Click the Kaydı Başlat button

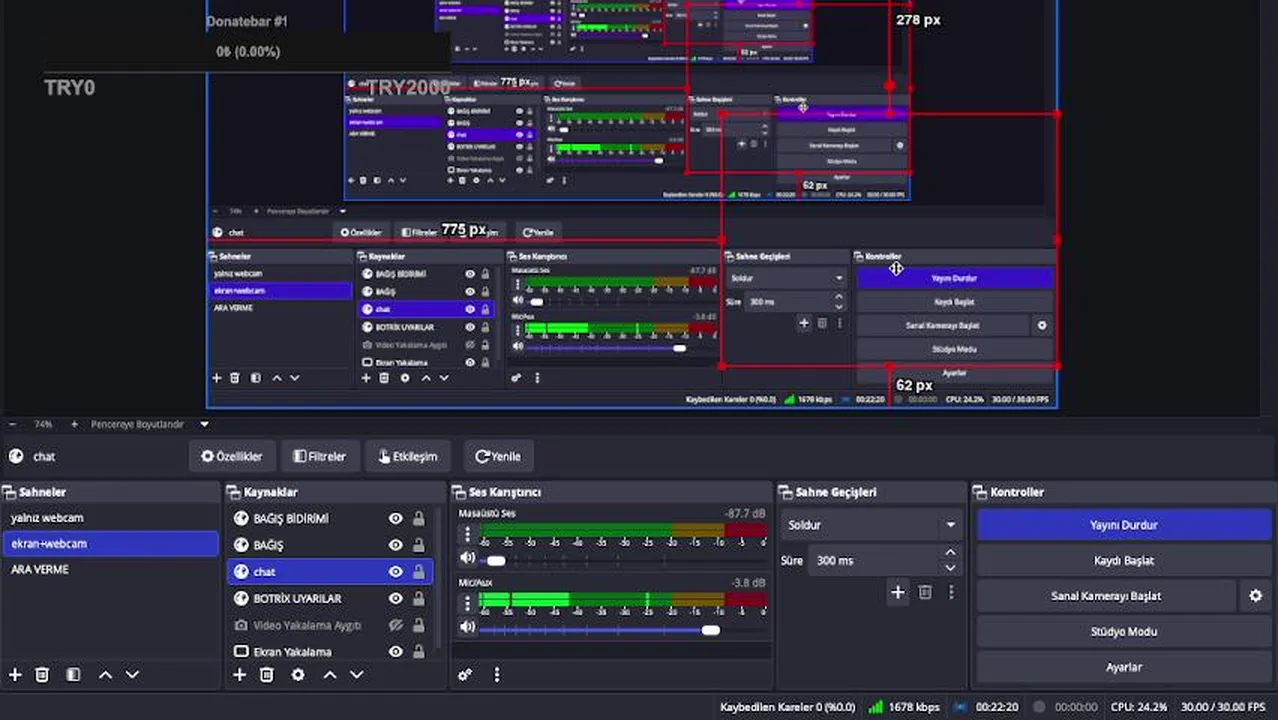point(1124,561)
